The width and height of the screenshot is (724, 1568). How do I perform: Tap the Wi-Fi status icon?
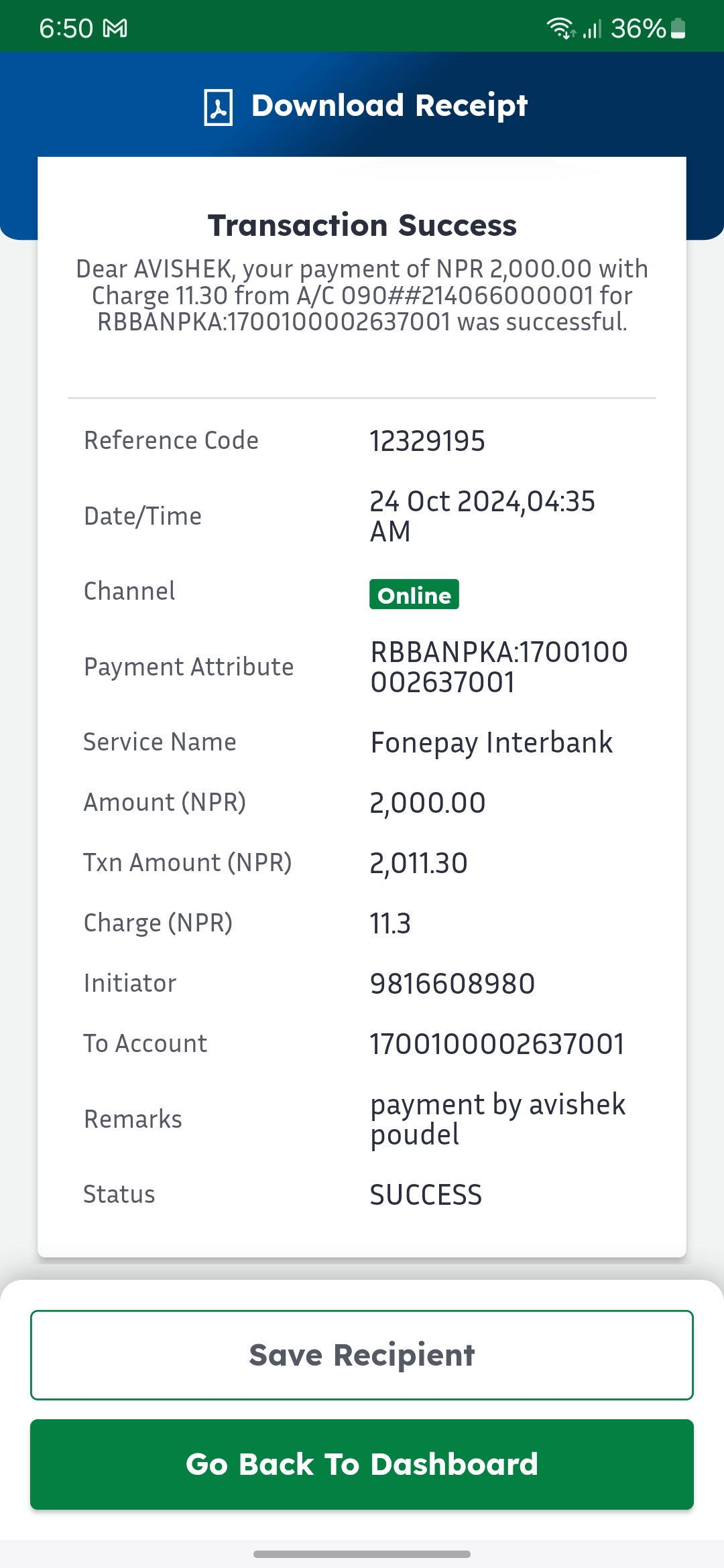coord(560,28)
